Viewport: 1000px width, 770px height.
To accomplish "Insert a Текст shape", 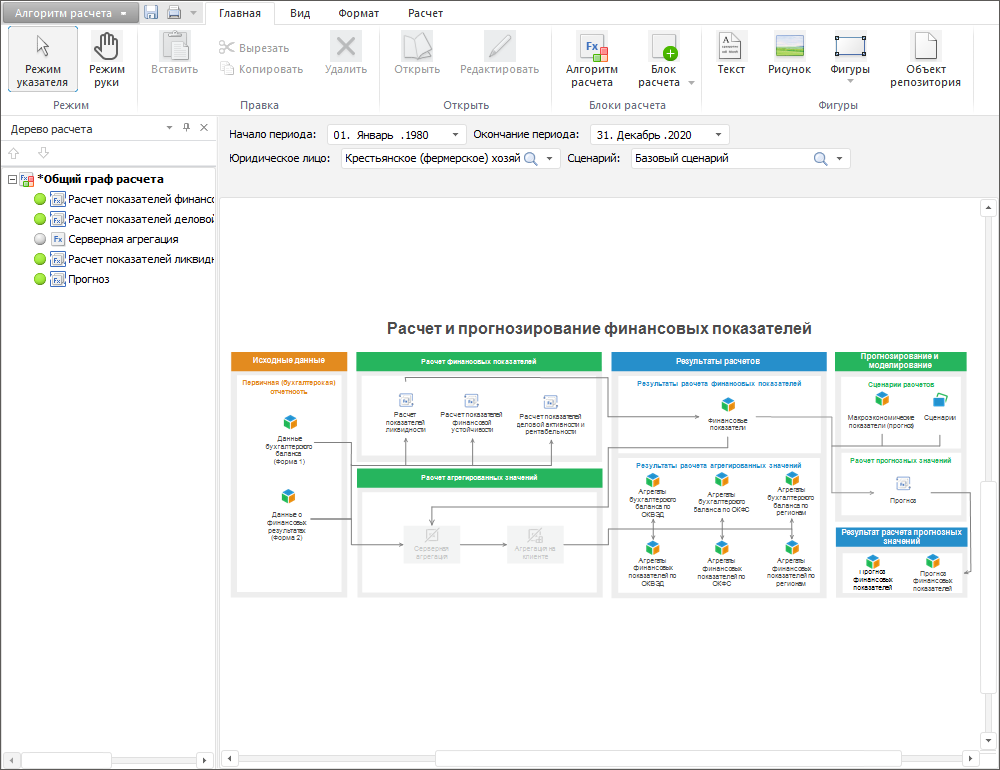I will click(731, 54).
